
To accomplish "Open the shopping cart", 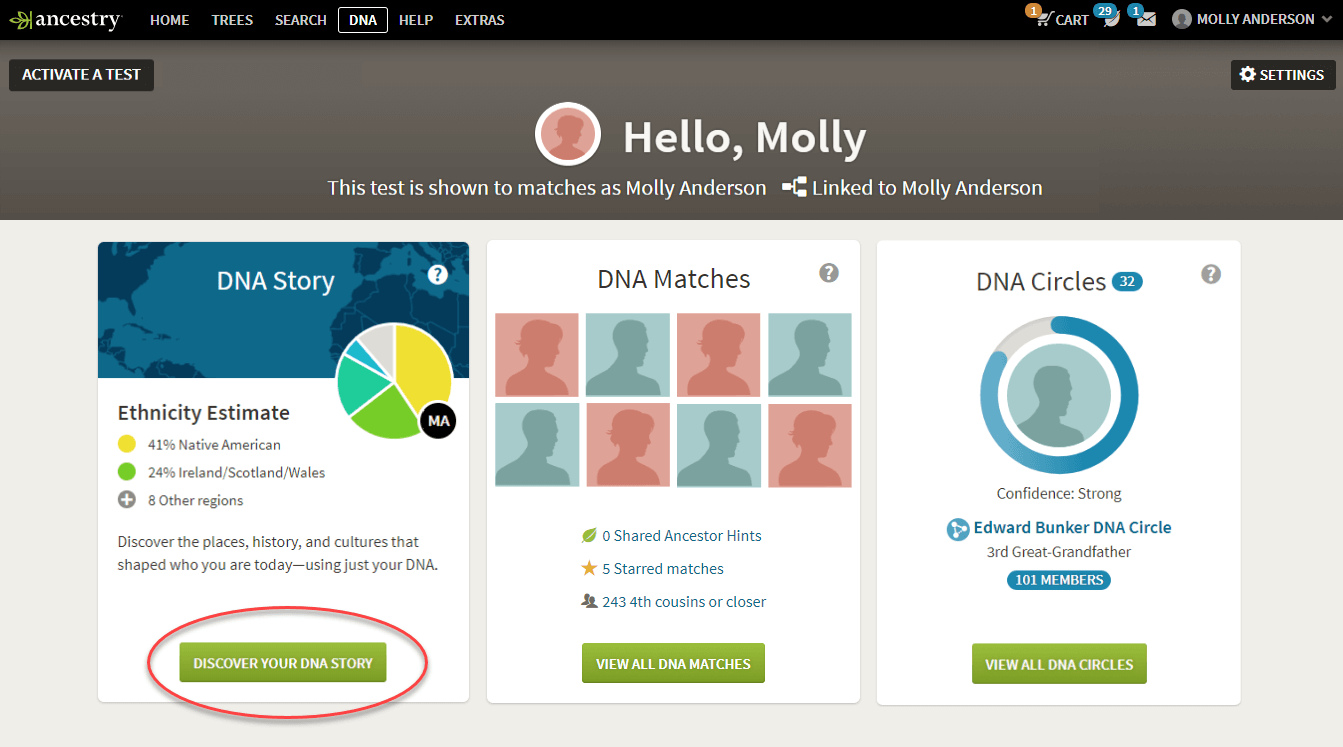I will point(1058,19).
